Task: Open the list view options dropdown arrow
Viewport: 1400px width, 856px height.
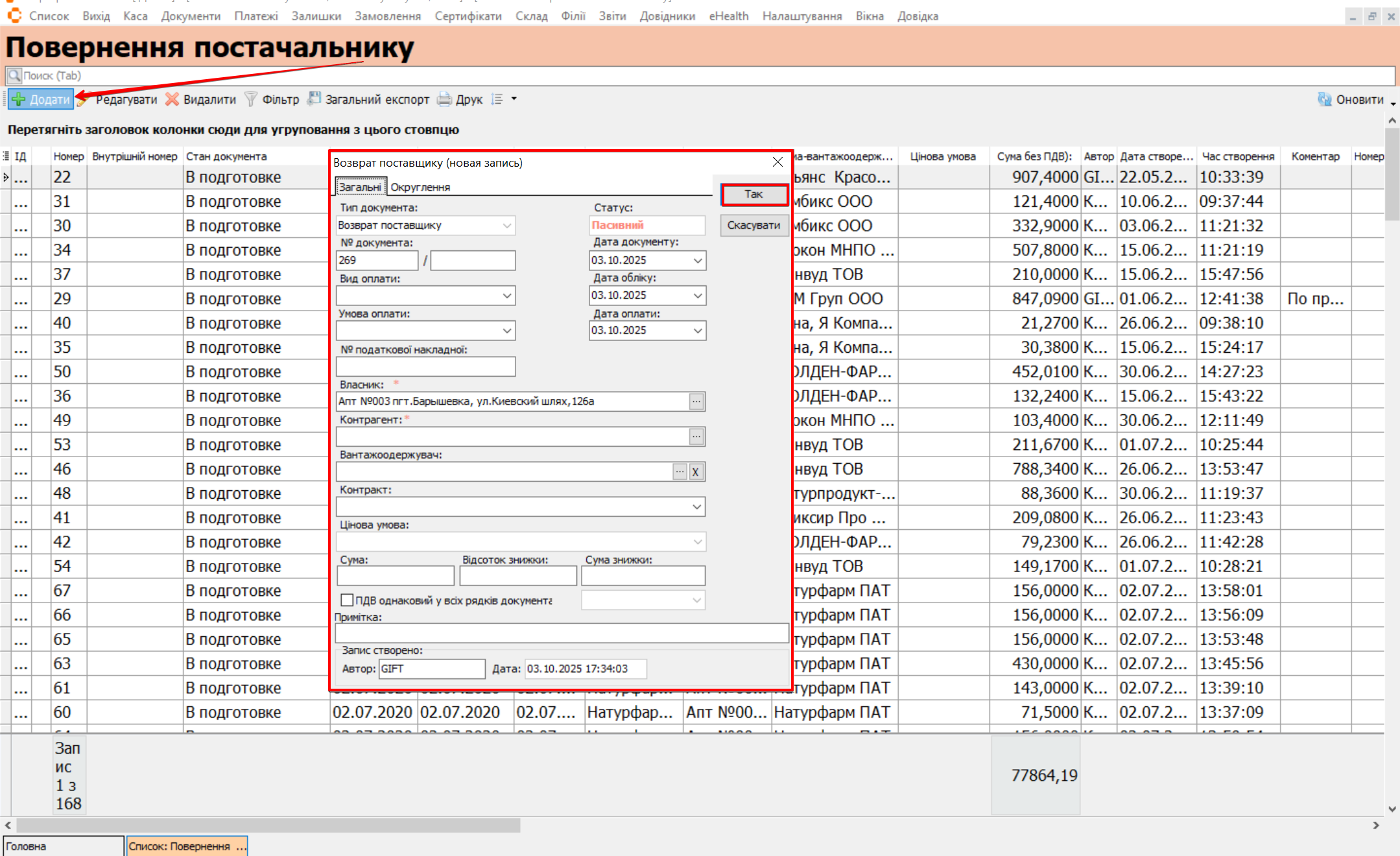Action: 514,99
